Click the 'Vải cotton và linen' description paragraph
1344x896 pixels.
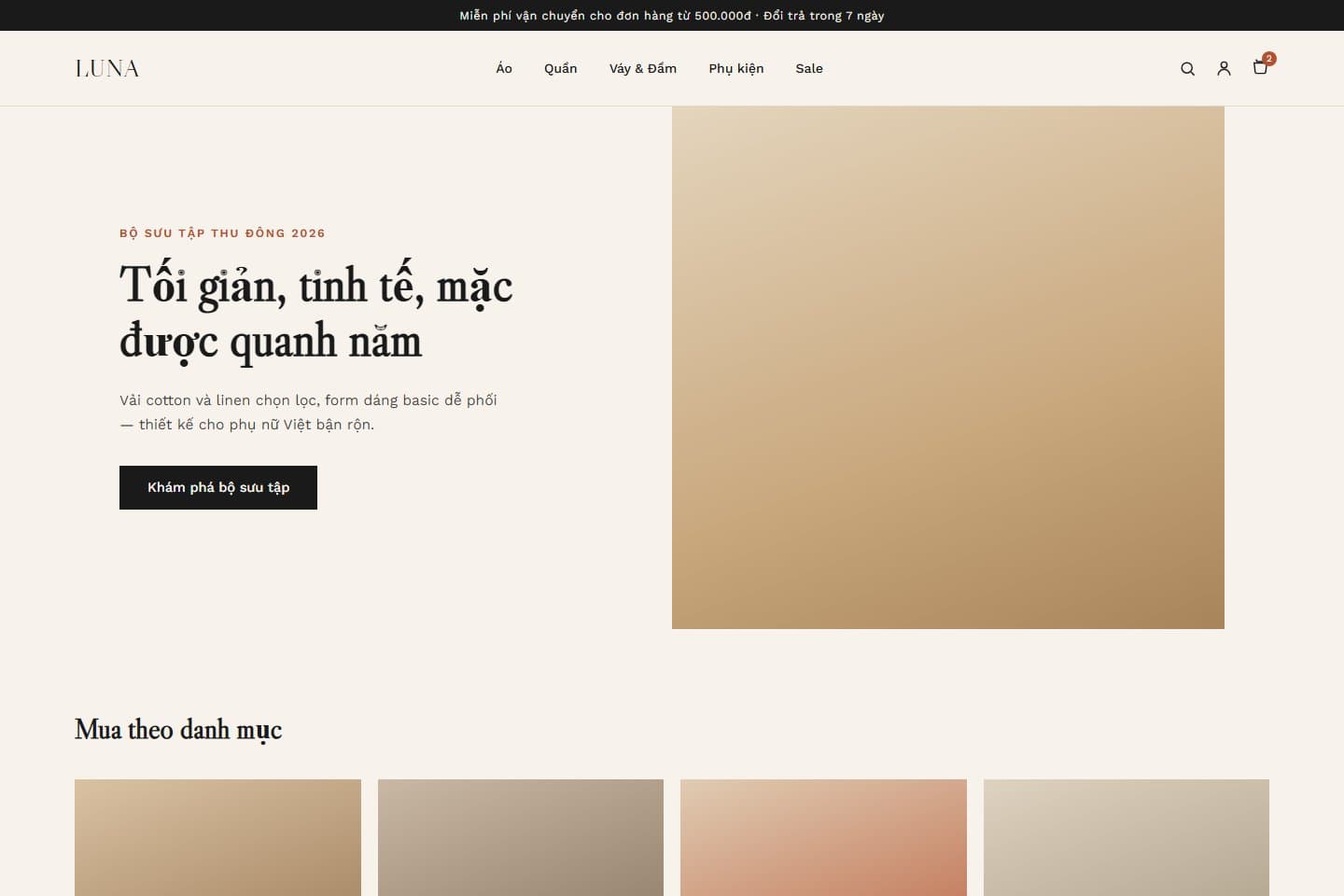coord(308,412)
